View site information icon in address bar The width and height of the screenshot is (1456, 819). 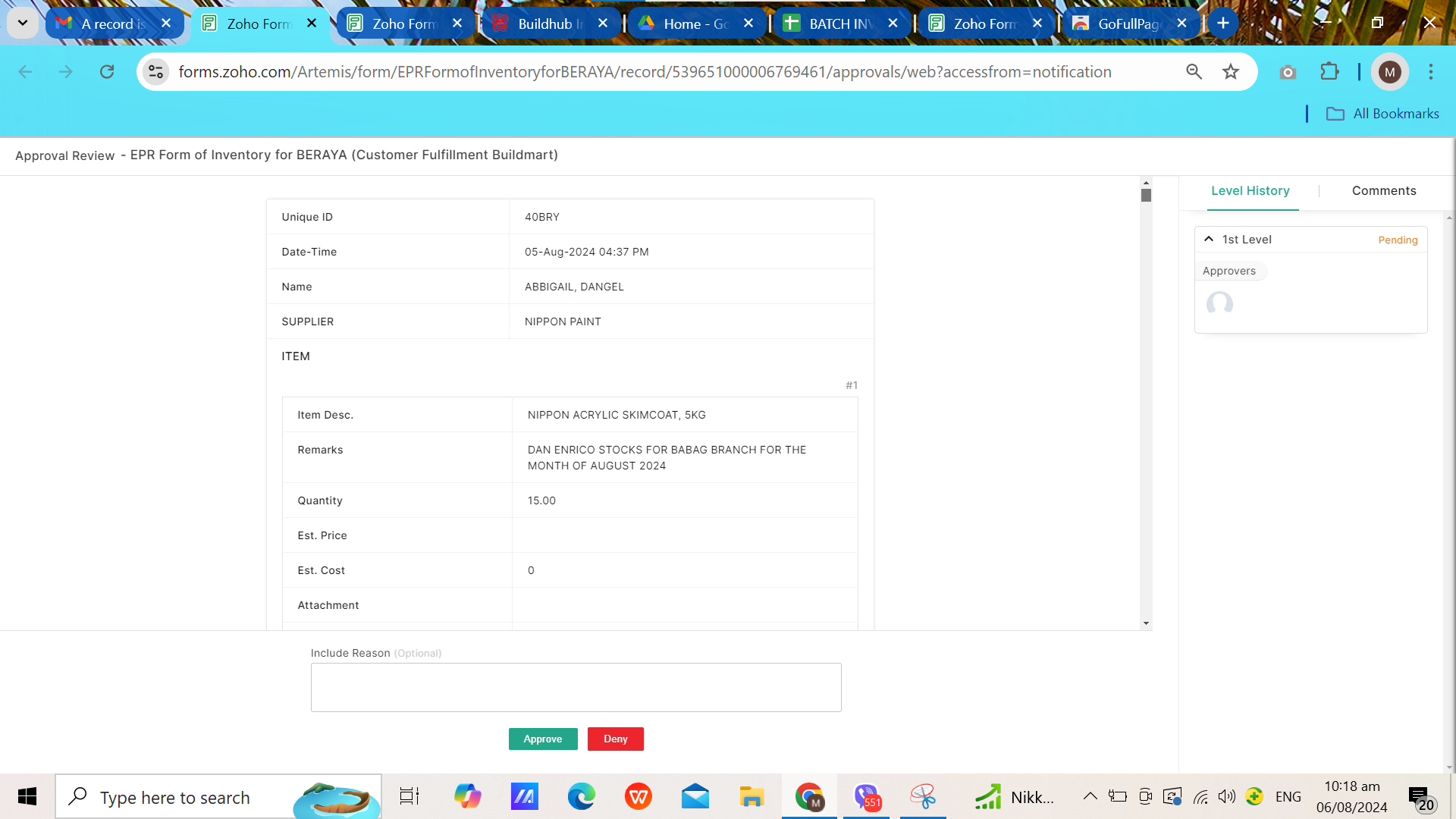[x=156, y=72]
